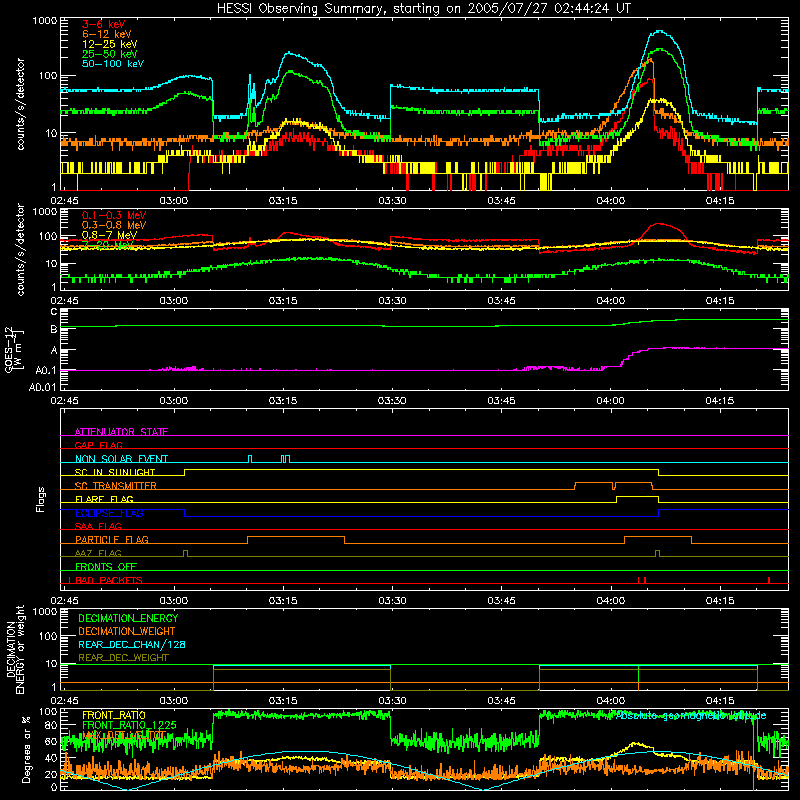
Task: Click the DECIMATION_ENERGY legend label
Action: coord(128,618)
